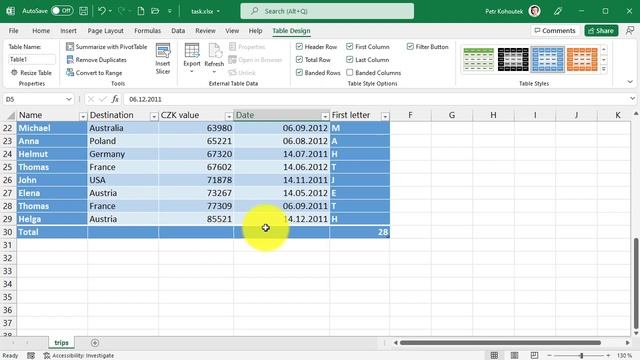640x360 pixels.
Task: Click zoom out minus button
Action: click(549, 356)
